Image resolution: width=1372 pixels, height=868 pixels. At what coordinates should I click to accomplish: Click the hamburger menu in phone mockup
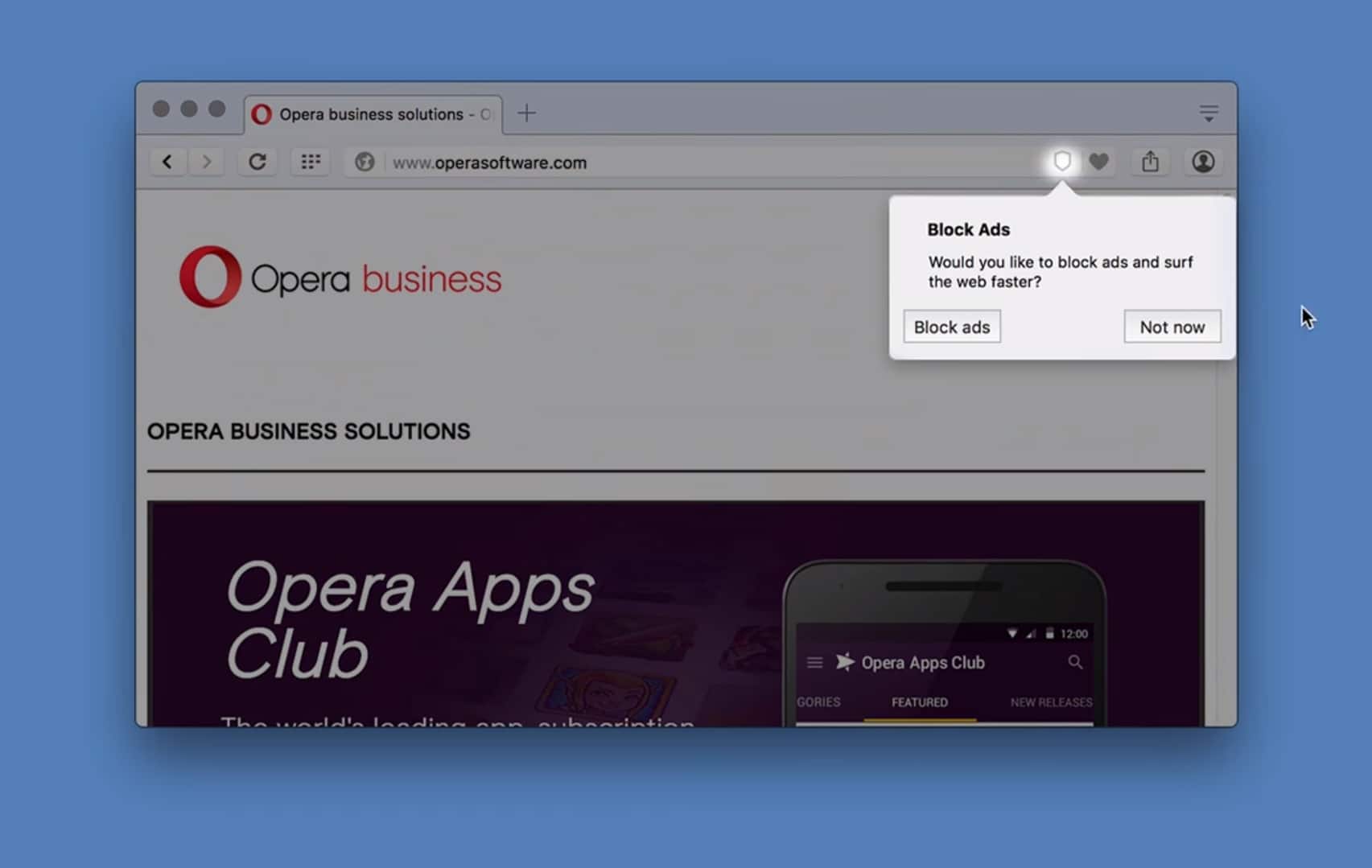814,662
